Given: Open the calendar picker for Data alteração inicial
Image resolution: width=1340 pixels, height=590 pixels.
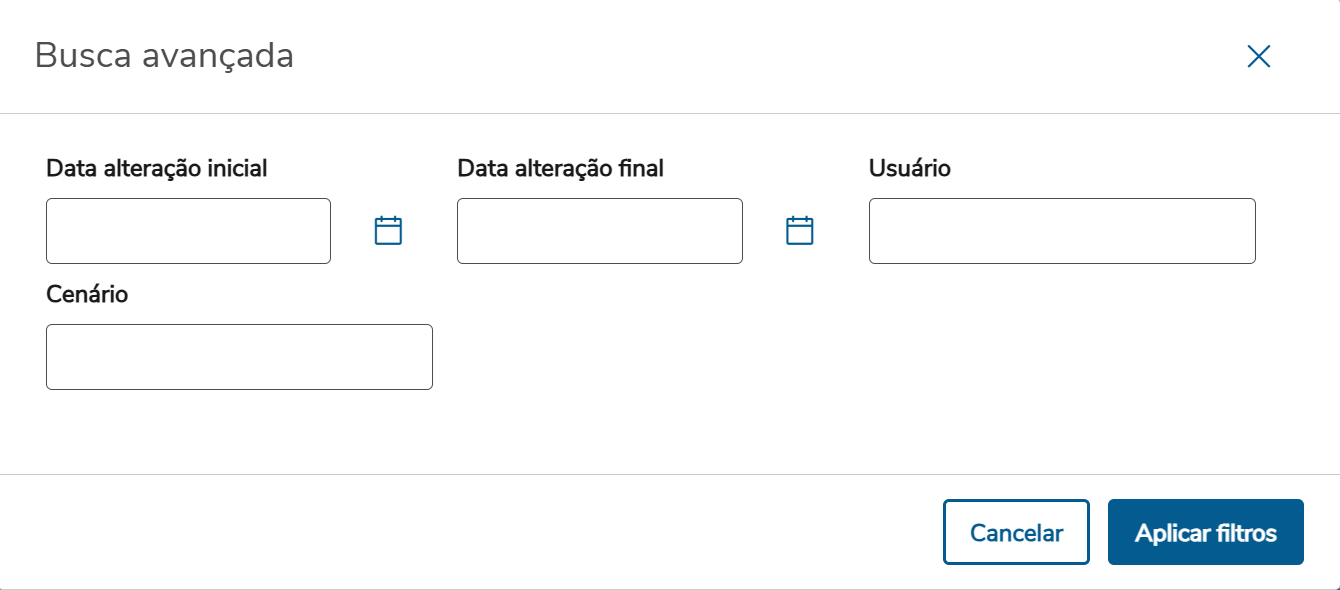Looking at the screenshot, I should tap(387, 230).
